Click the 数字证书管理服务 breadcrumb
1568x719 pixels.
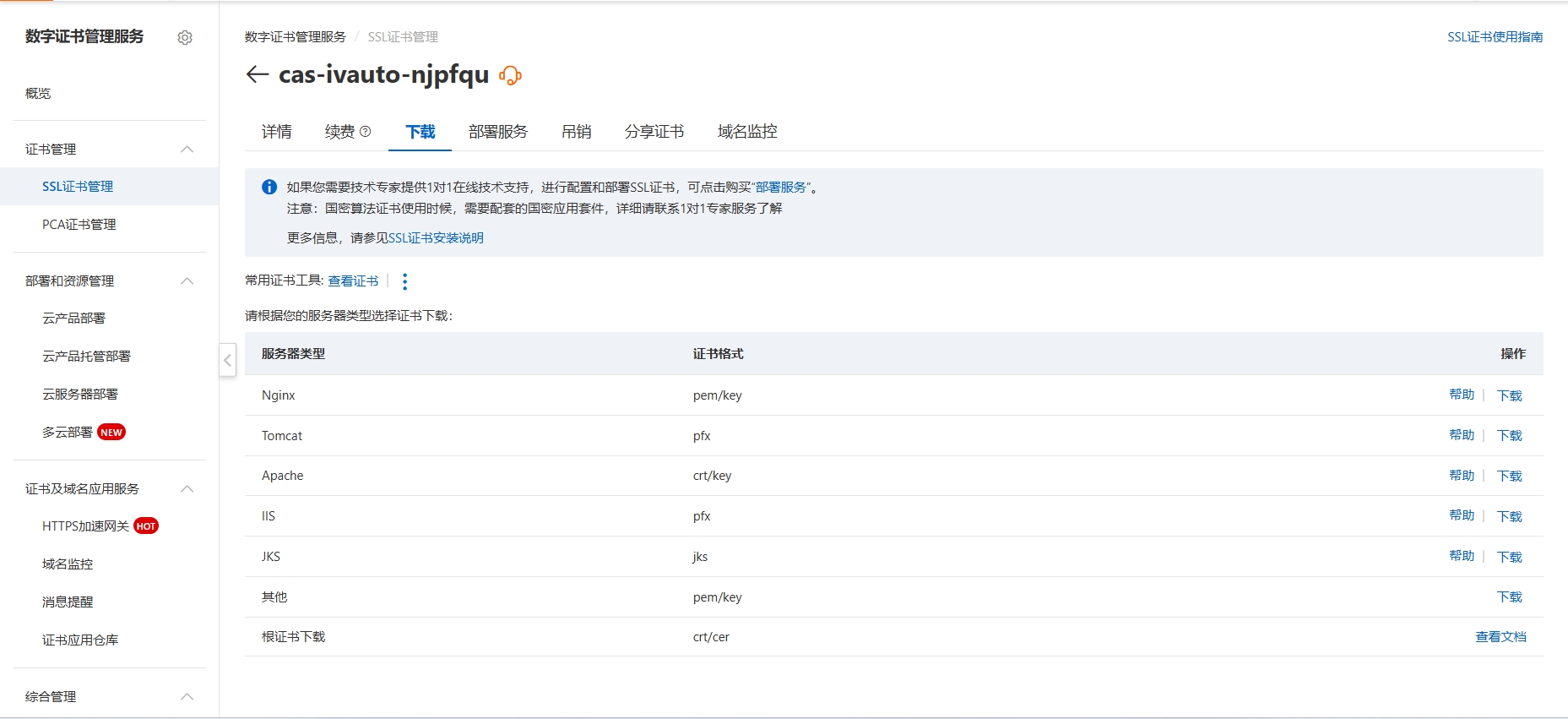click(296, 37)
